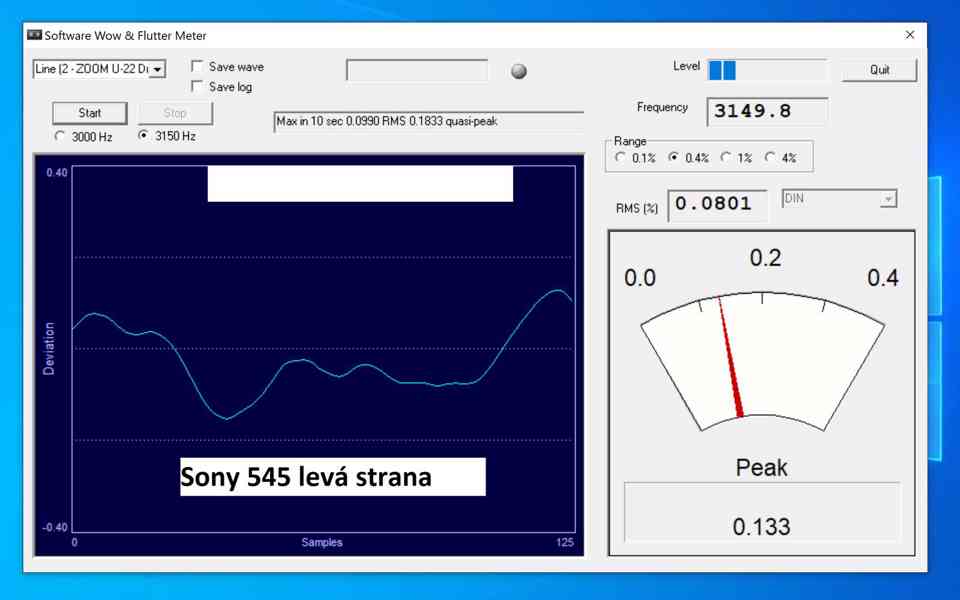Close the Wow & Flutter Meter window
Viewport: 960px width, 600px height.
(909, 35)
